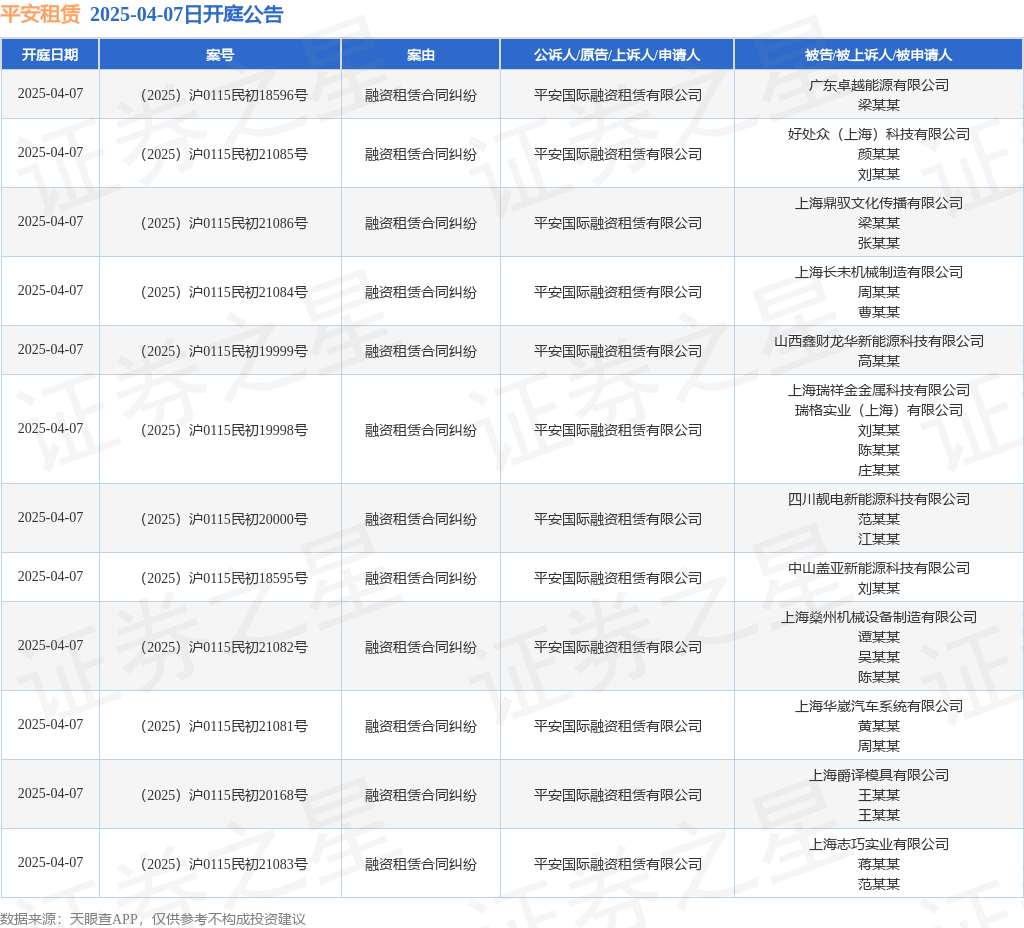
Task: Click 融资租赁合同纠纷 in the 21085号 row
Action: 421,154
